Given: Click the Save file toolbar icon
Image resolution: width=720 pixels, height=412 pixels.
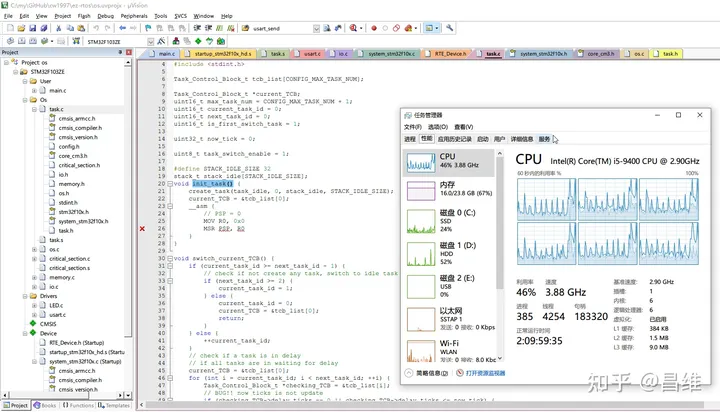Looking at the screenshot, I should click(33, 28).
